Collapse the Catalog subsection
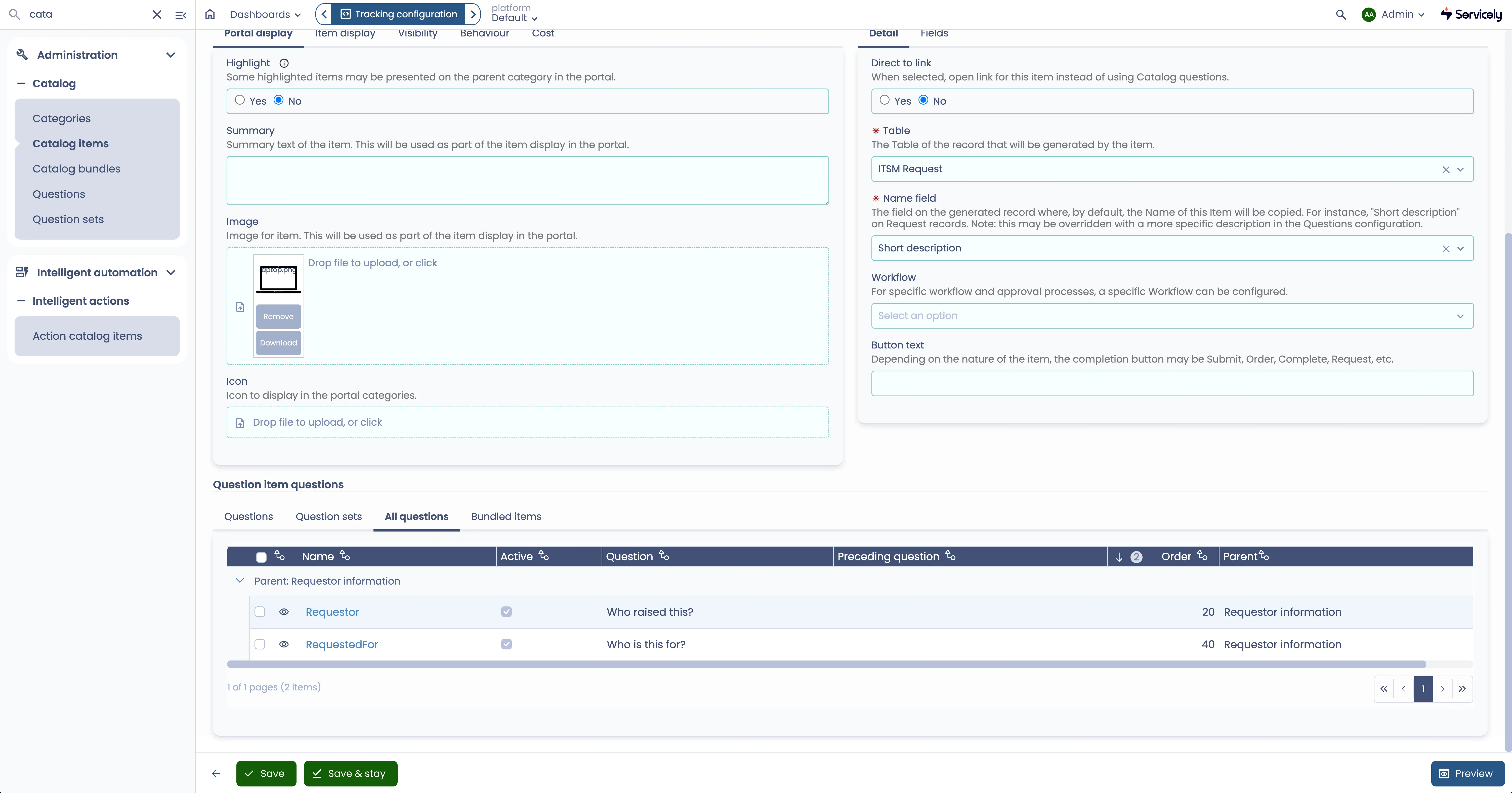The width and height of the screenshot is (1512, 793). coord(22,83)
